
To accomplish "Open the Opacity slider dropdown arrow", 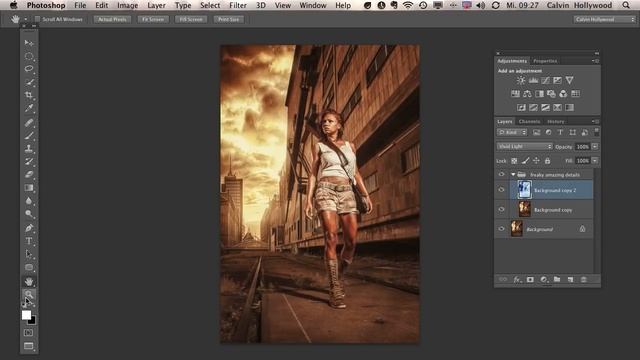I will (595, 147).
